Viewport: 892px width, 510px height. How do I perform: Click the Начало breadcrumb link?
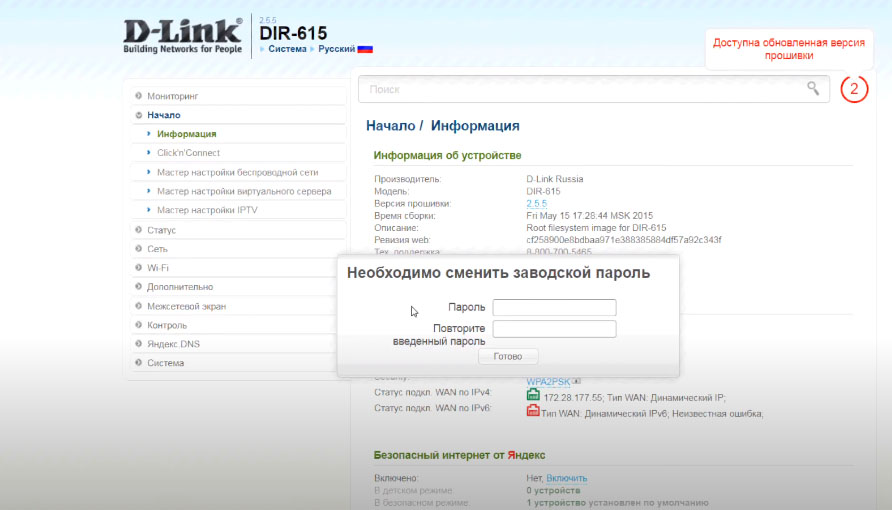pyautogui.click(x=390, y=126)
